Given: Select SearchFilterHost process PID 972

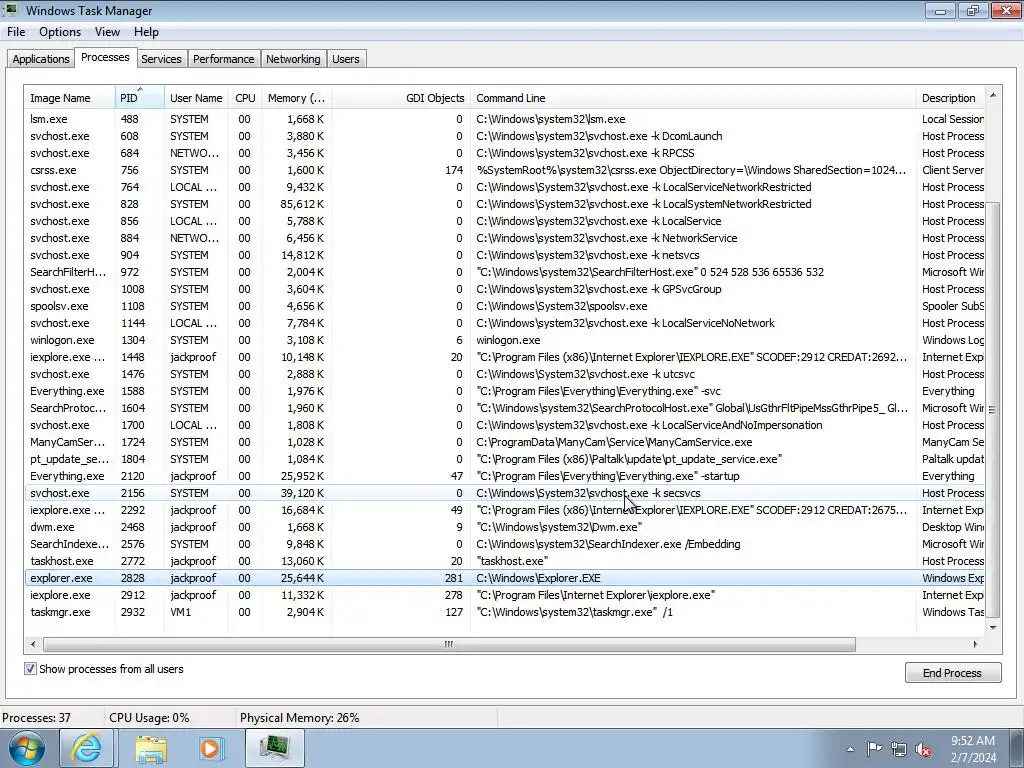Looking at the screenshot, I should click(504, 272).
